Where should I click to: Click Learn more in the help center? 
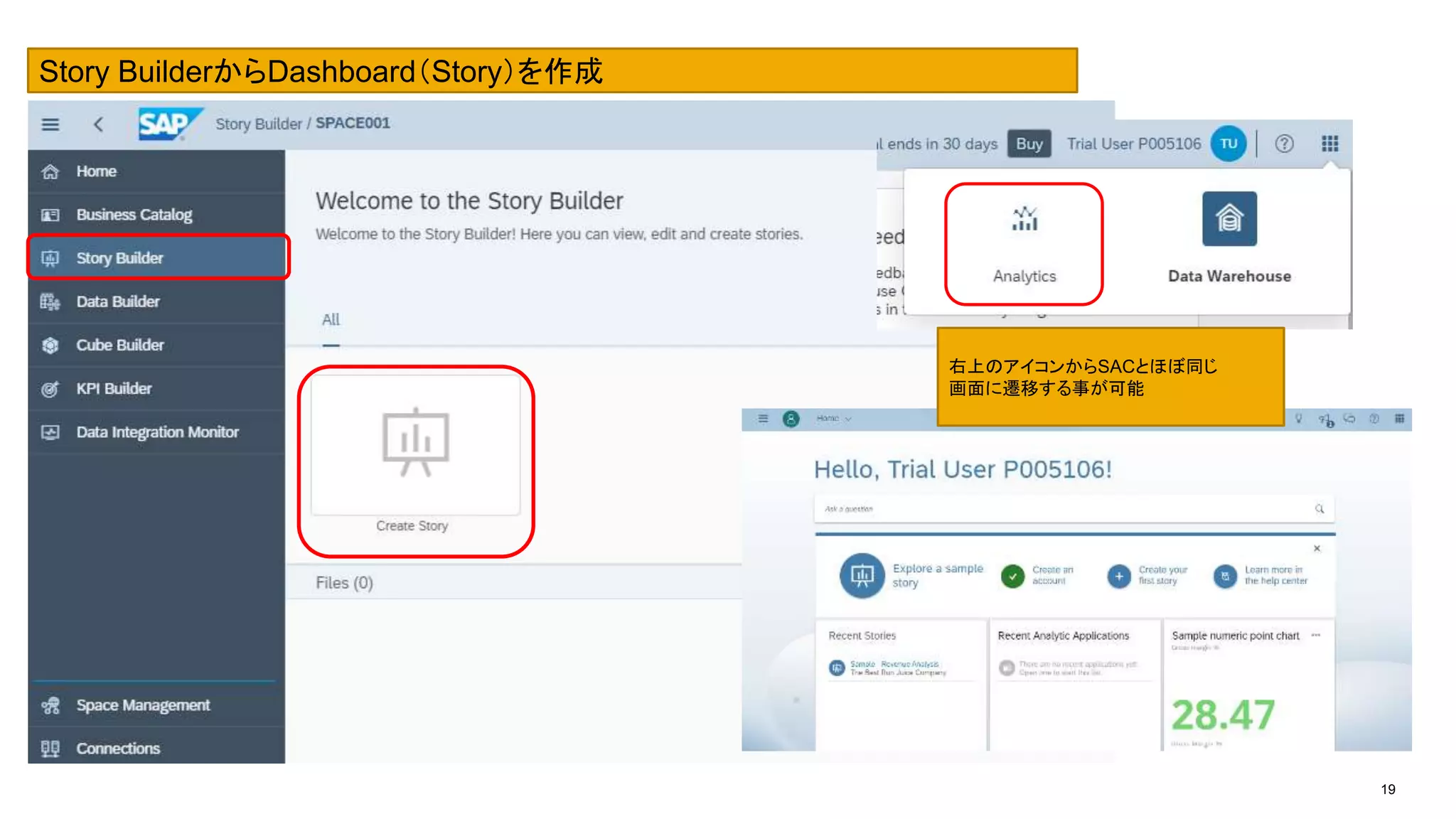click(x=1260, y=575)
